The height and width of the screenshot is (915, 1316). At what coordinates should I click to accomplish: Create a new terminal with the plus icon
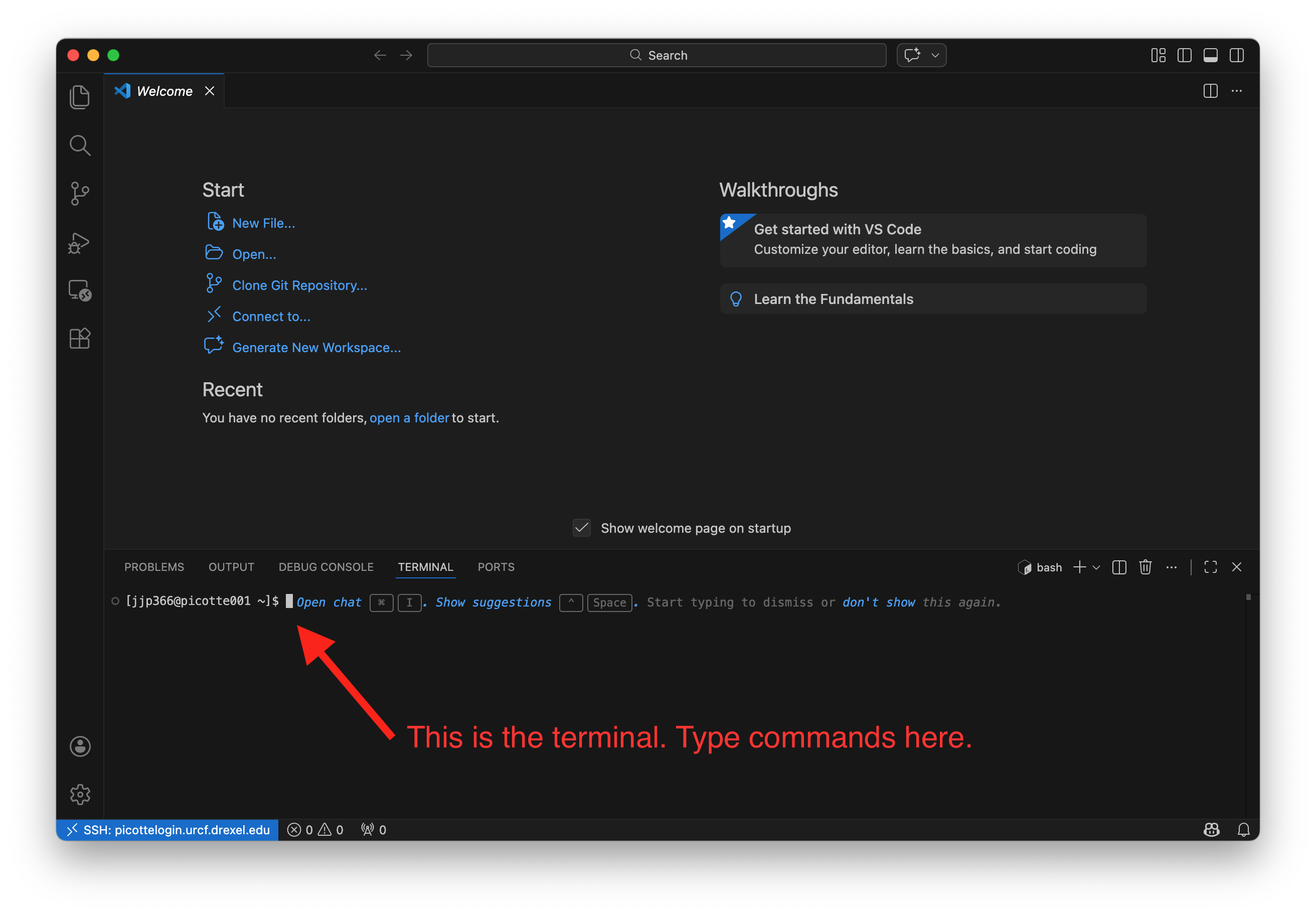(1079, 567)
